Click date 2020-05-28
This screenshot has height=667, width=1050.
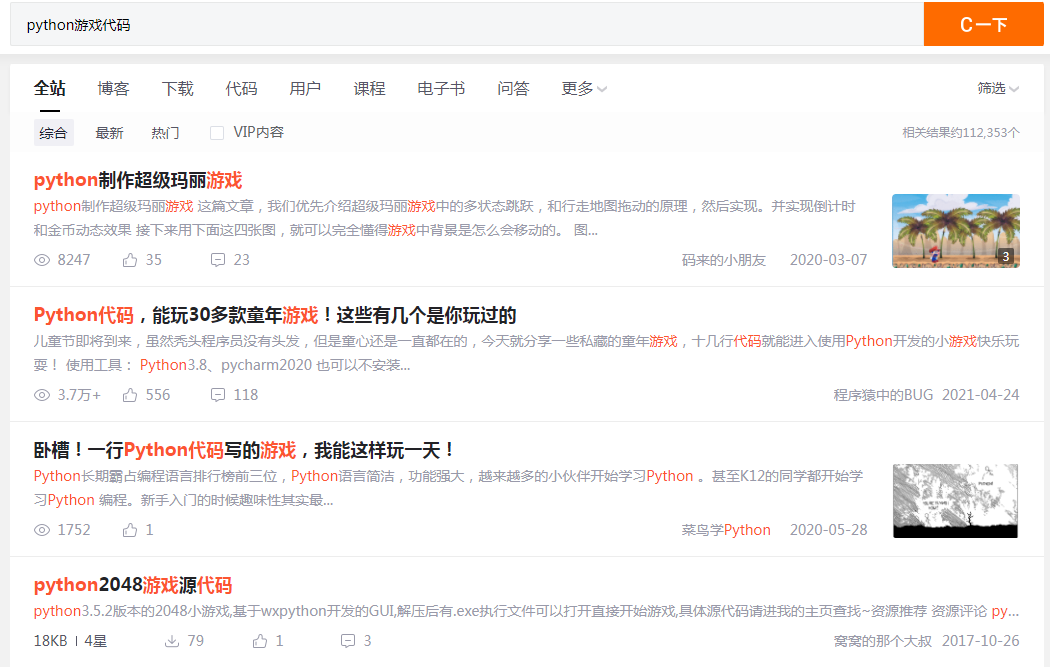828,530
